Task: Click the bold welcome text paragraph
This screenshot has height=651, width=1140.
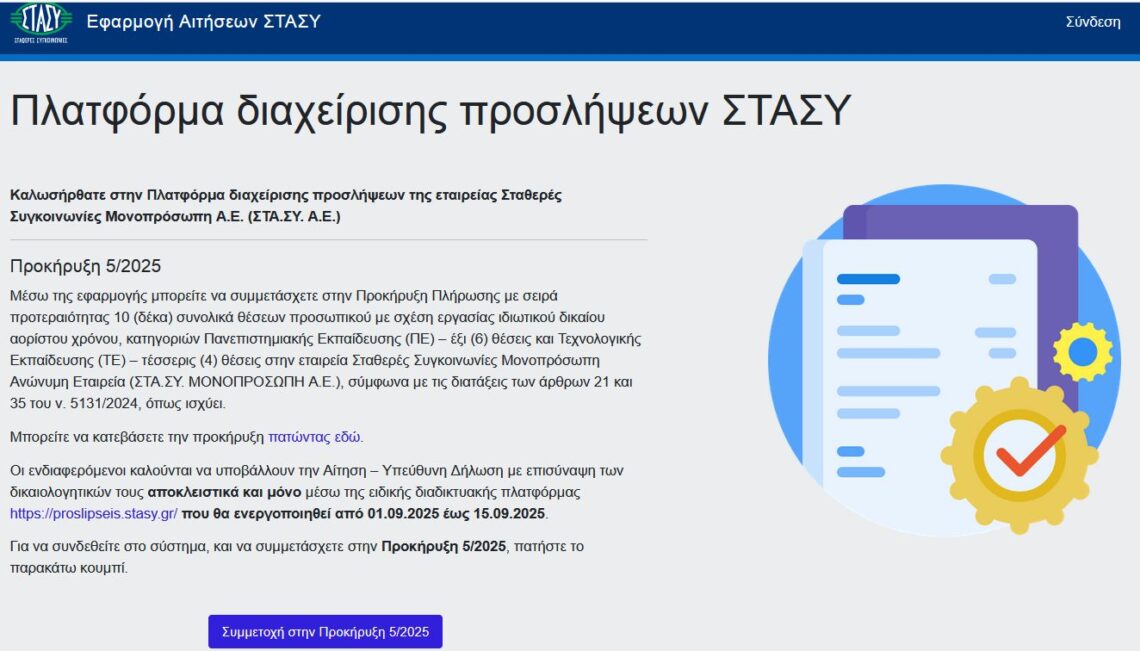Action: (290, 206)
